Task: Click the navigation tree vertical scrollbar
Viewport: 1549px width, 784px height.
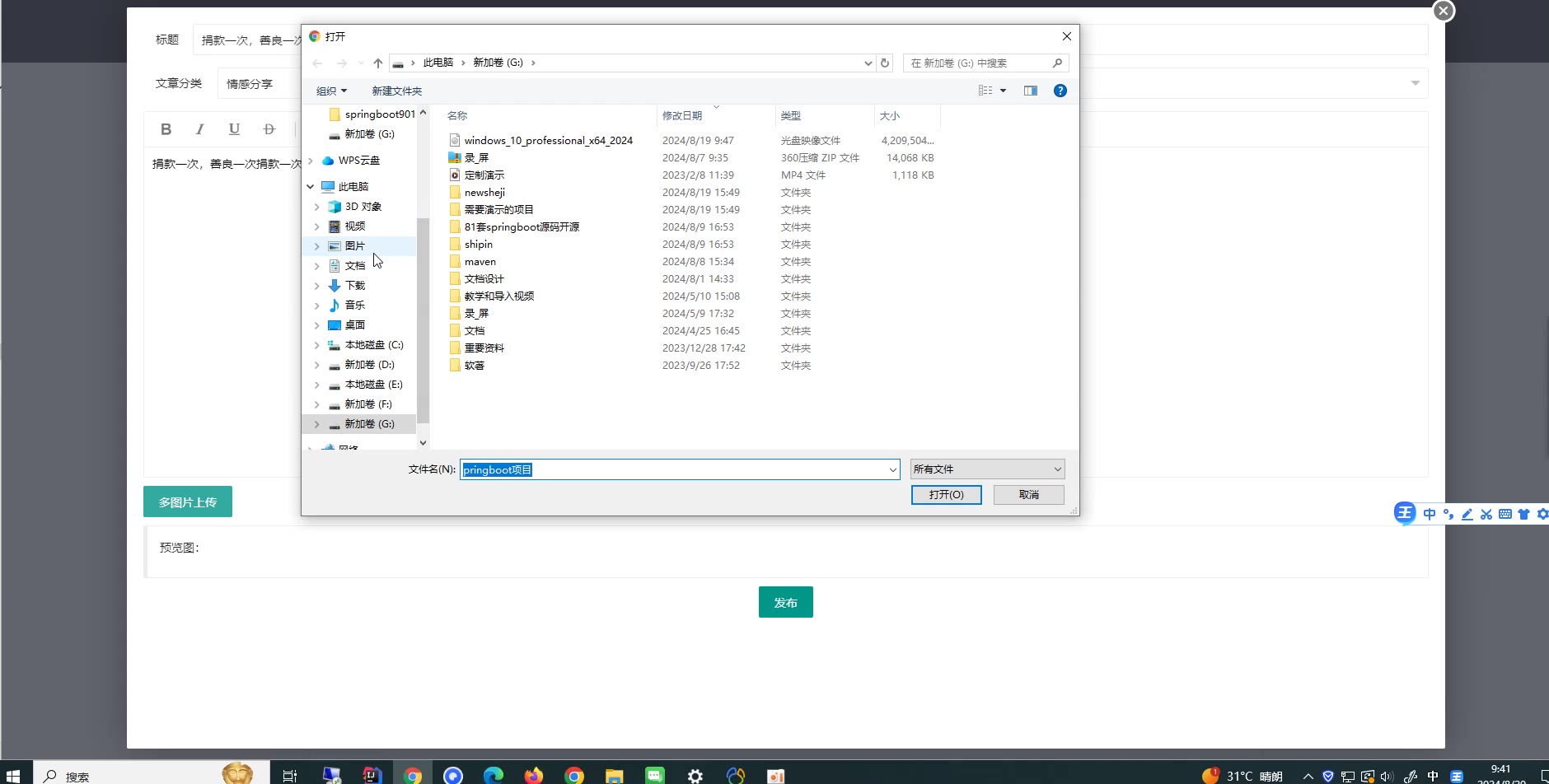Action: pyautogui.click(x=423, y=321)
